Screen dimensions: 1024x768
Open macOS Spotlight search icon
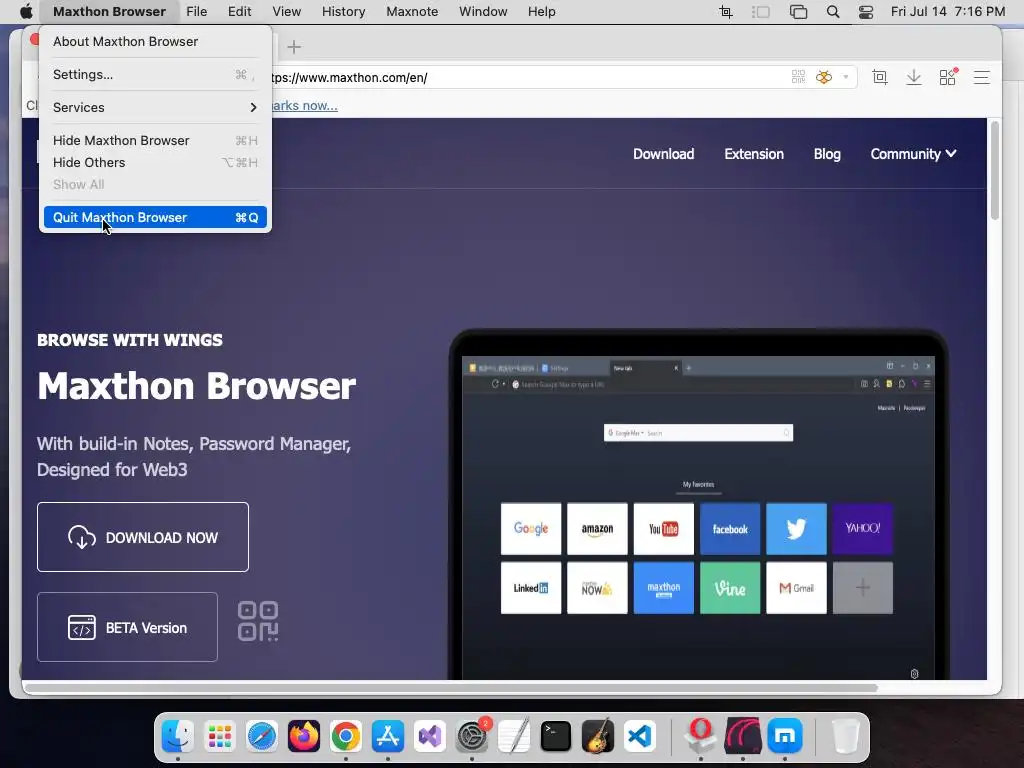click(x=833, y=11)
